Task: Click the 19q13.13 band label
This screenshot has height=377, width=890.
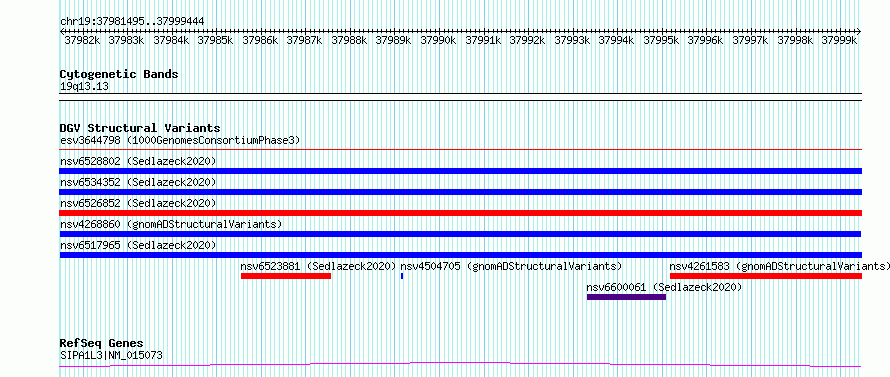Action: tap(84, 87)
